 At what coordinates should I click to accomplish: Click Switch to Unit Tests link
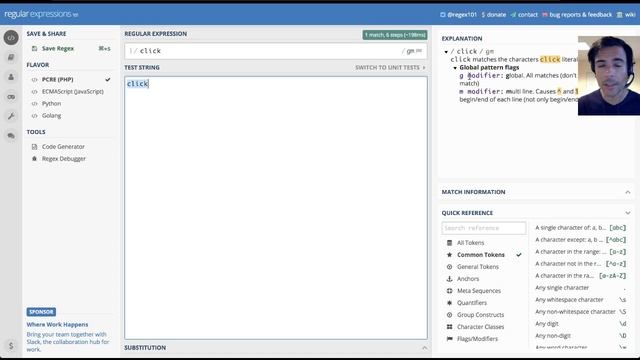[390, 68]
